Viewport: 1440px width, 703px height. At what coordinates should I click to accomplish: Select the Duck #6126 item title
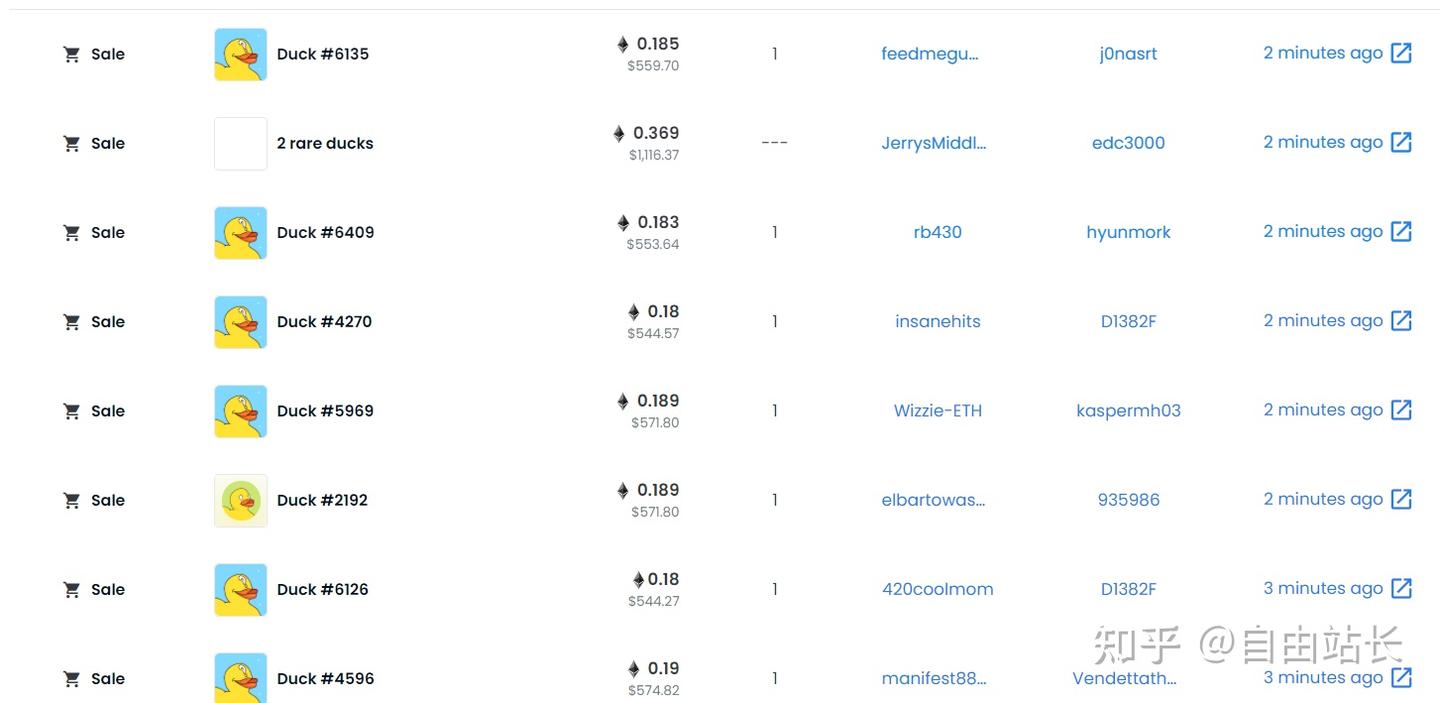(x=322, y=589)
